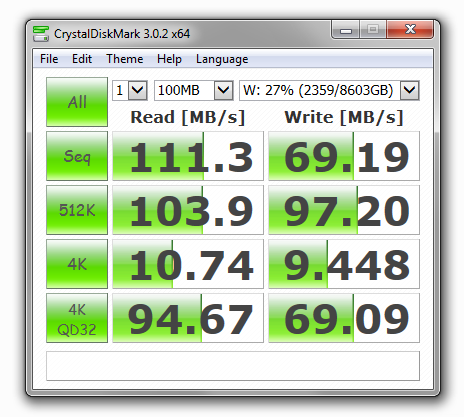Open the File menu
The height and width of the screenshot is (417, 464).
[49, 59]
